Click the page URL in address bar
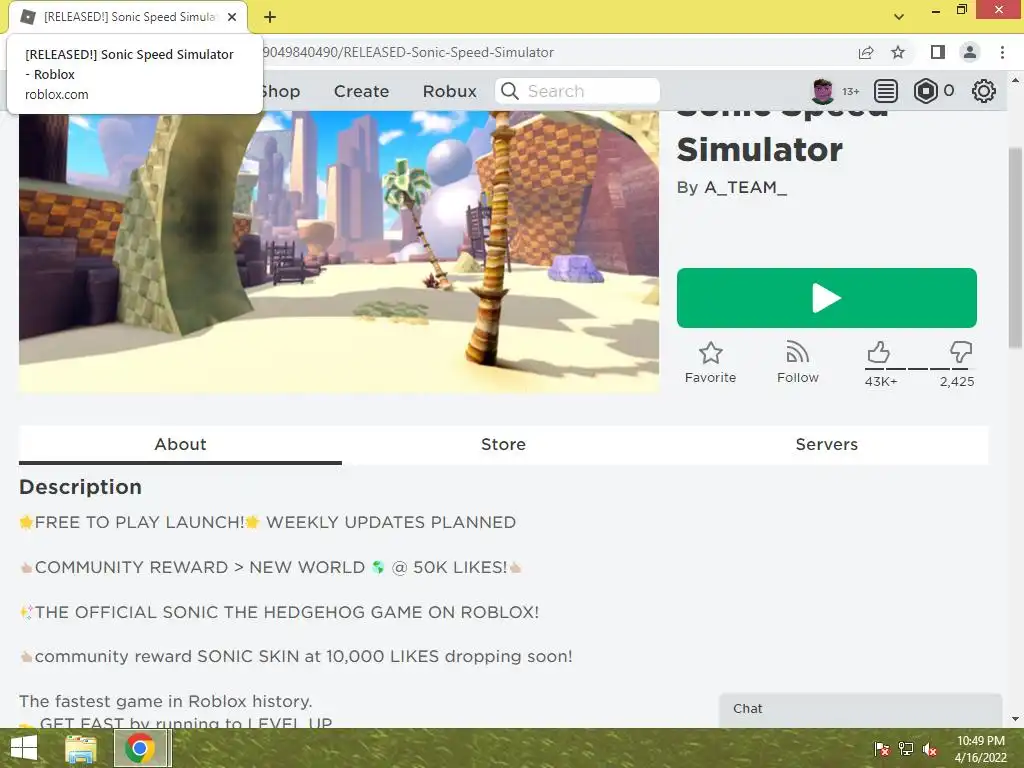The width and height of the screenshot is (1024, 768). tap(409, 52)
